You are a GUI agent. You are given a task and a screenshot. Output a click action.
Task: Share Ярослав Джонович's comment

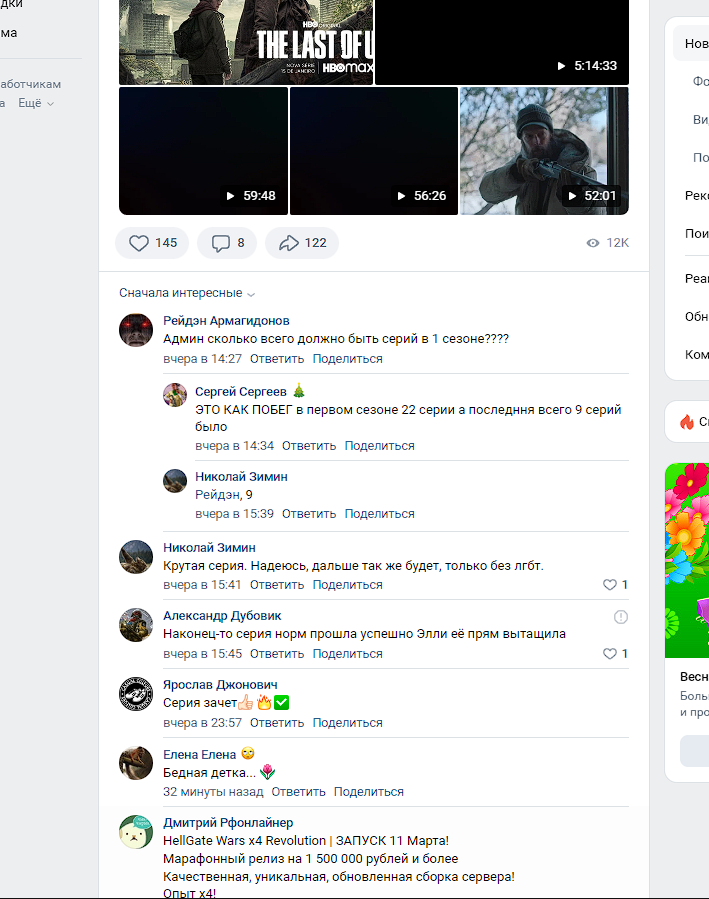tap(347, 723)
